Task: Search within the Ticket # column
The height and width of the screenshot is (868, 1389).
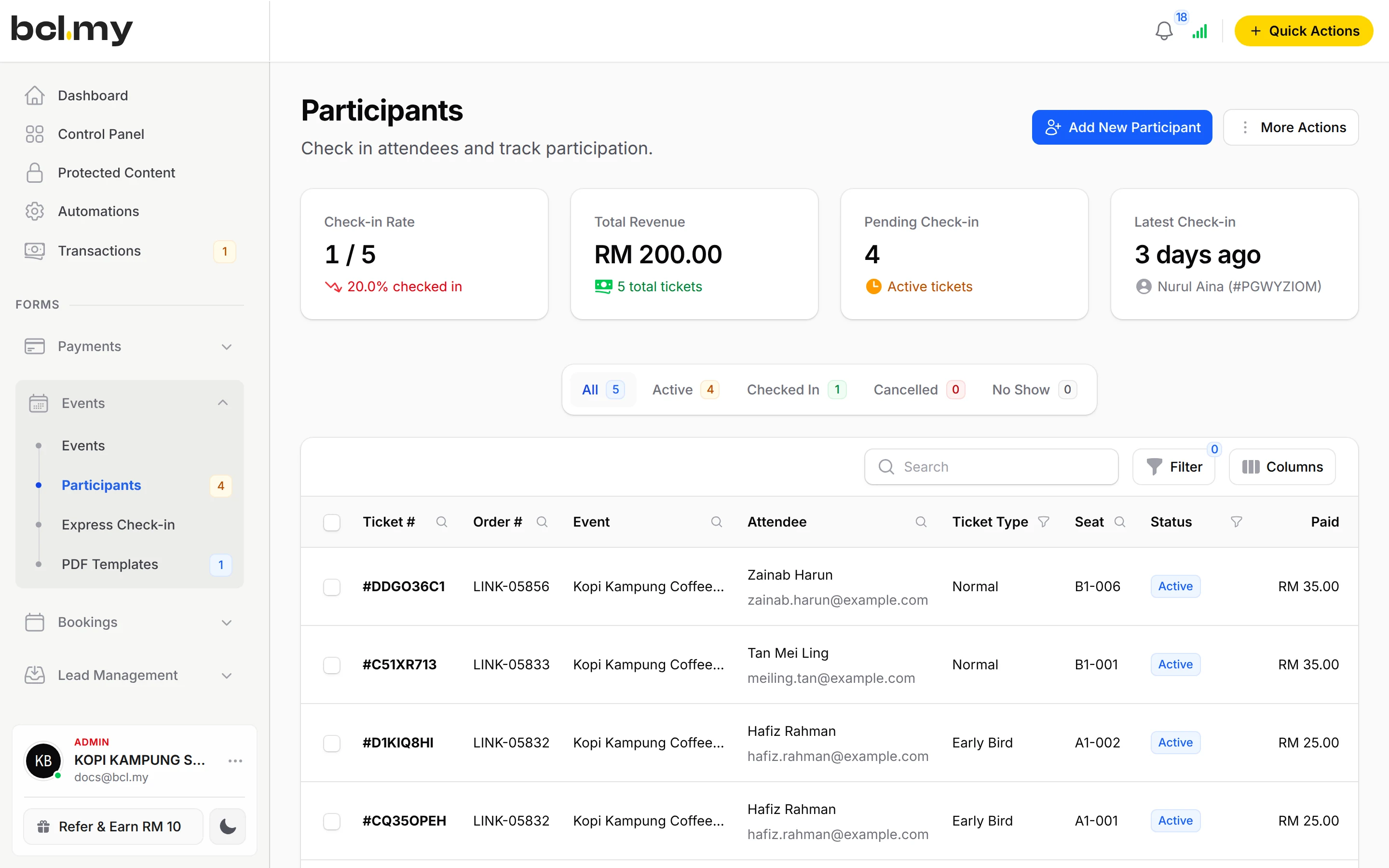Action: coord(441,522)
